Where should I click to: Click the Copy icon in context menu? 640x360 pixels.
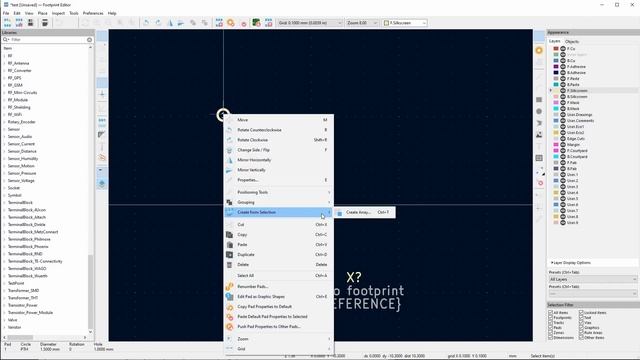229,235
